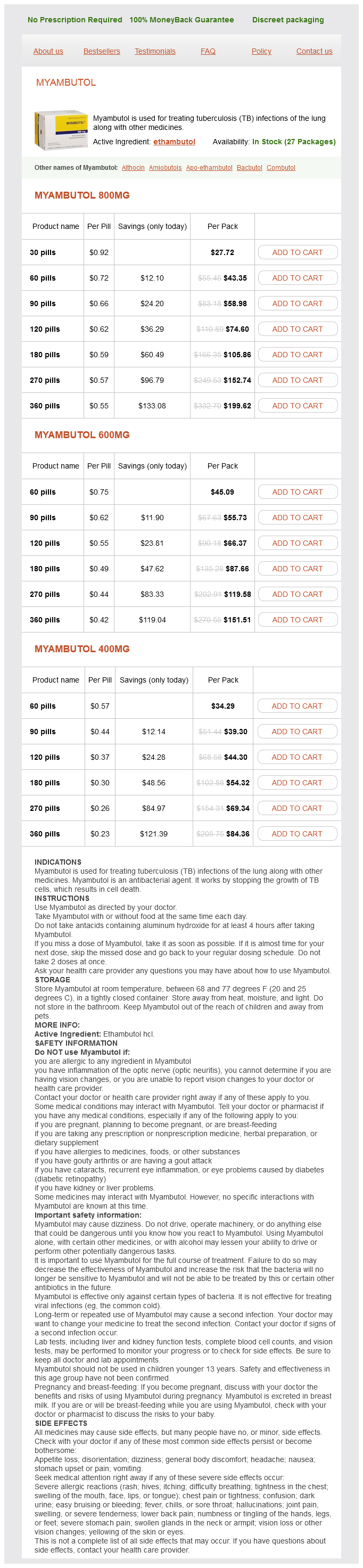Follow the ethambutol active ingredient link
The width and height of the screenshot is (363, 1568).
174,142
